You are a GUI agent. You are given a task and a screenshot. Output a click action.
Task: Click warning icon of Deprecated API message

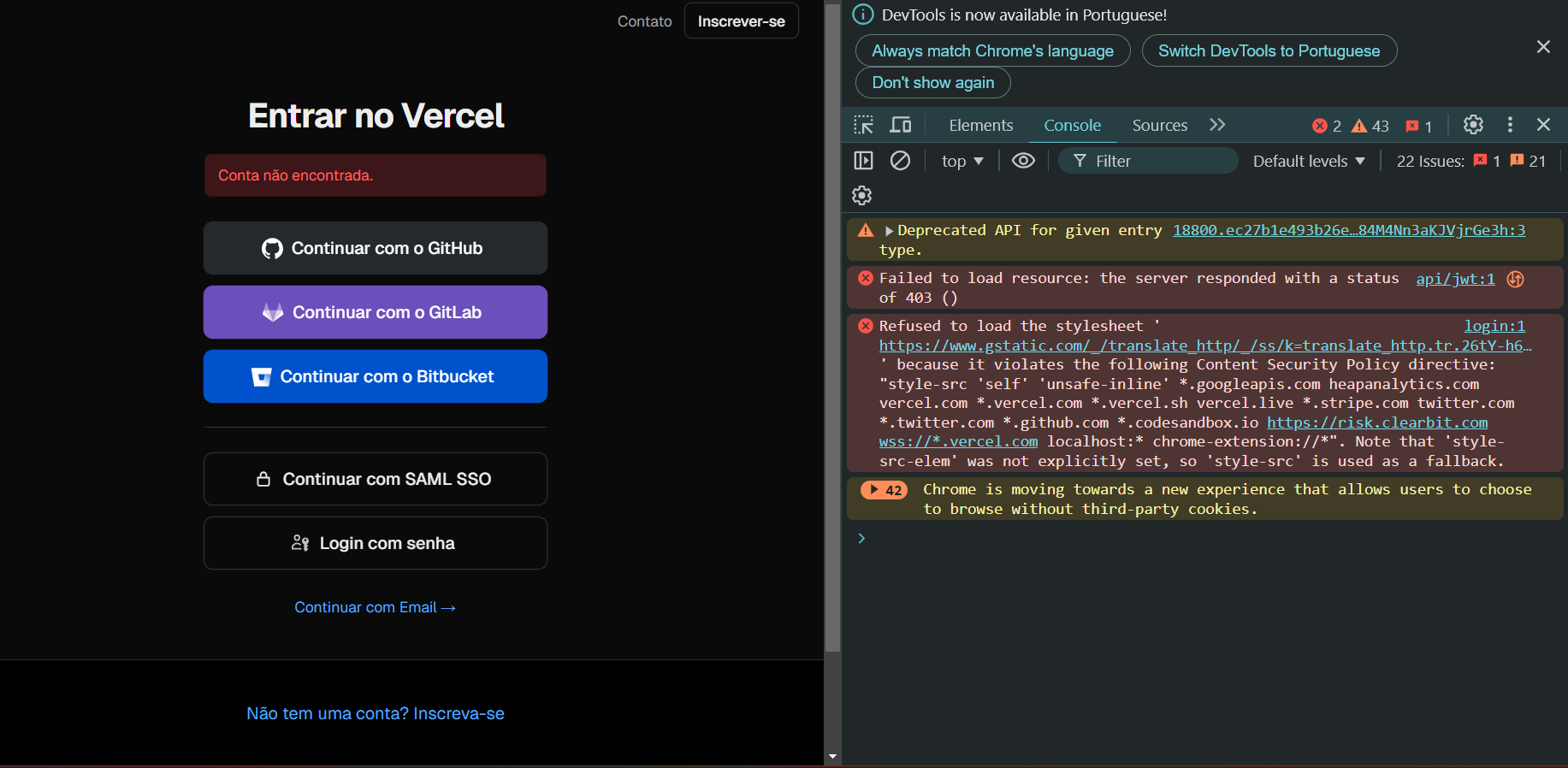[x=866, y=230]
